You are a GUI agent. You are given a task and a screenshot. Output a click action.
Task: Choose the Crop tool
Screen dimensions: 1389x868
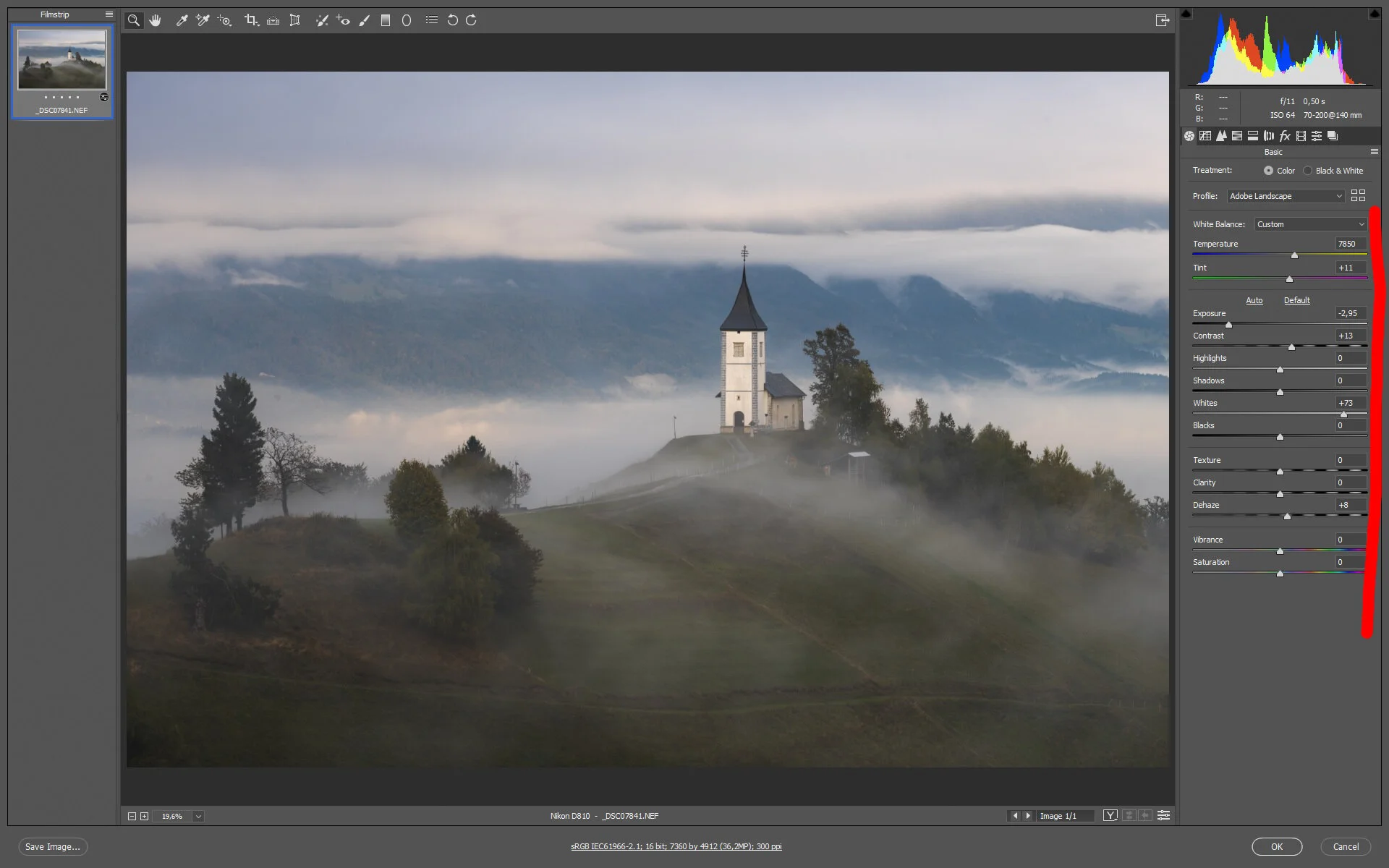tap(251, 20)
